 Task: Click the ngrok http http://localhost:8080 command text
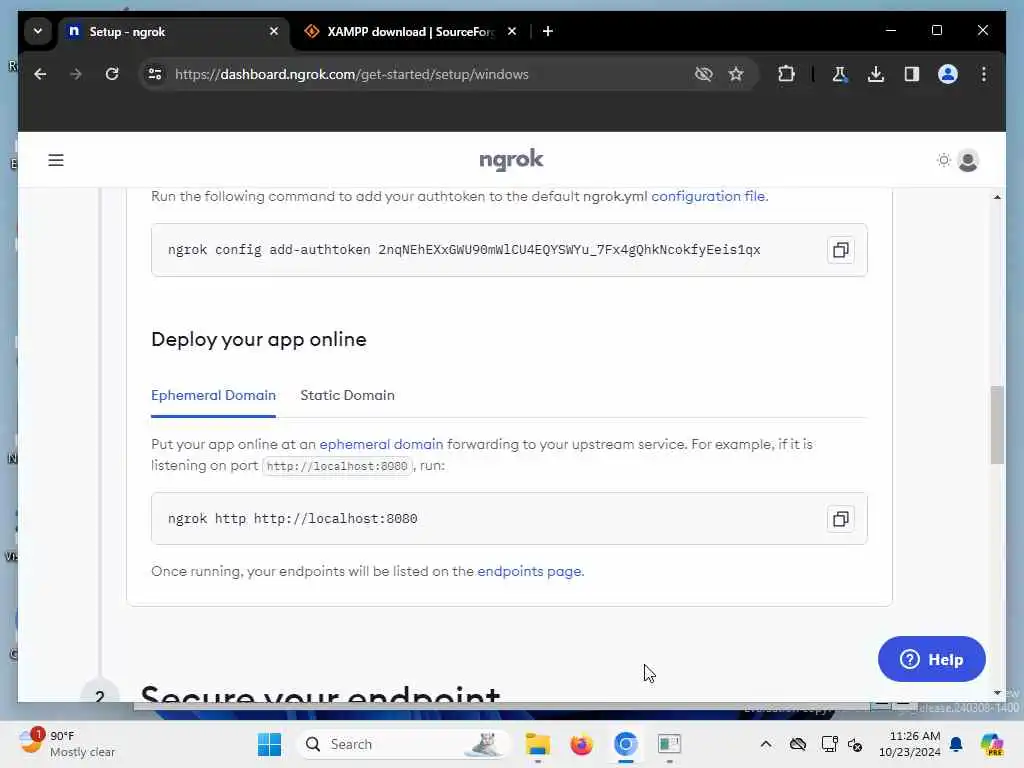click(x=293, y=519)
